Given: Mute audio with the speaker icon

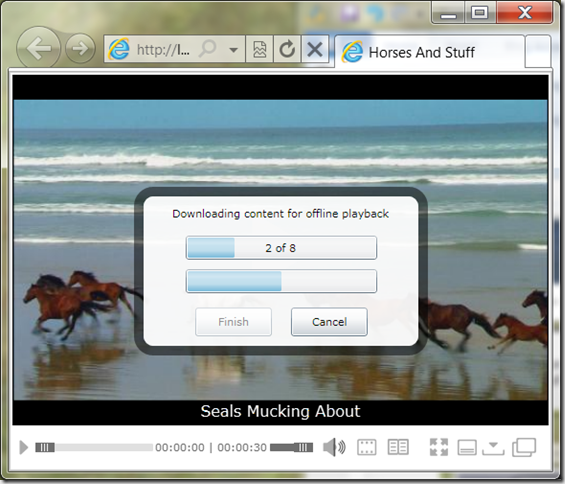Looking at the screenshot, I should pos(334,447).
